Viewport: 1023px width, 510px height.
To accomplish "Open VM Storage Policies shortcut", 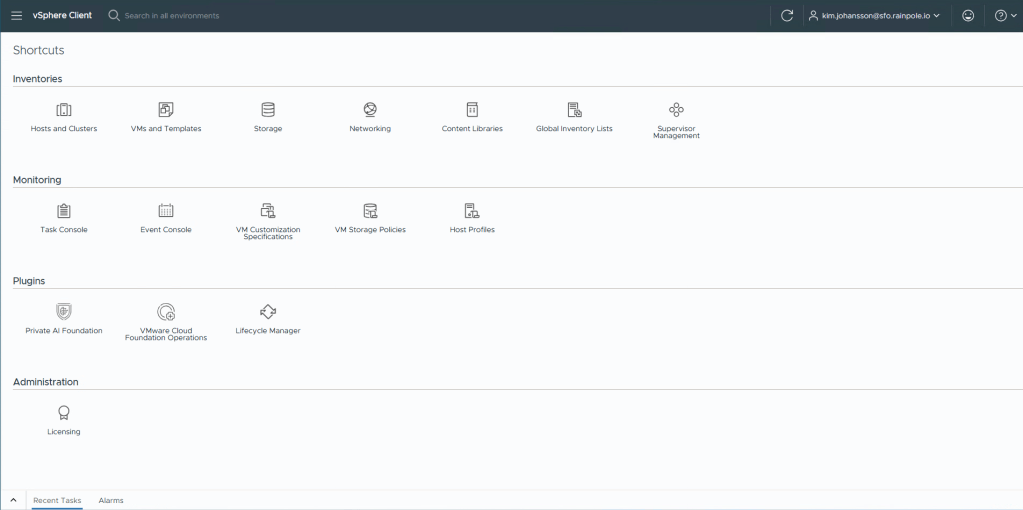I will tap(370, 211).
